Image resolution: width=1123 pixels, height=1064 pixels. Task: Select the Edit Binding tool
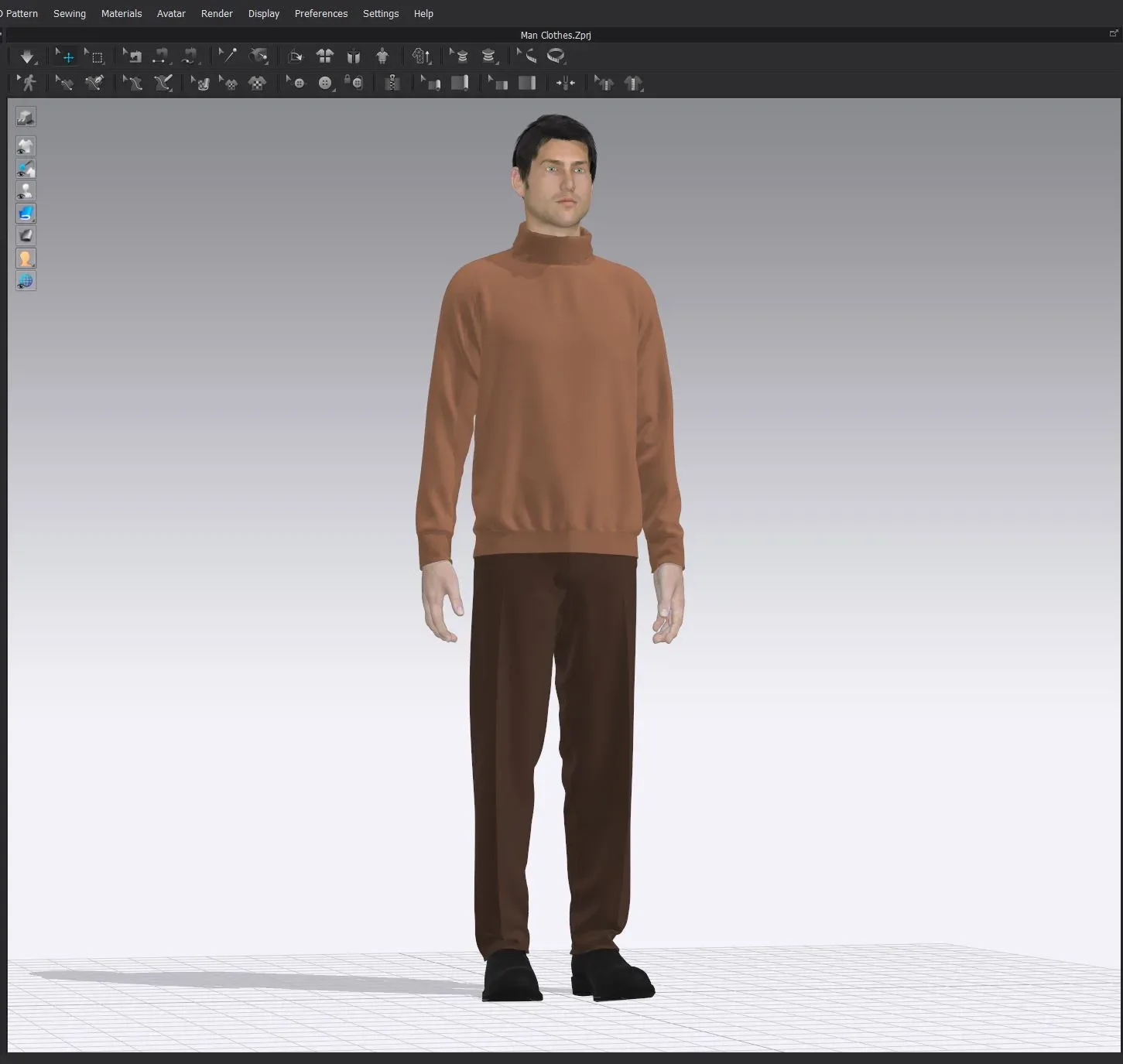tap(498, 83)
